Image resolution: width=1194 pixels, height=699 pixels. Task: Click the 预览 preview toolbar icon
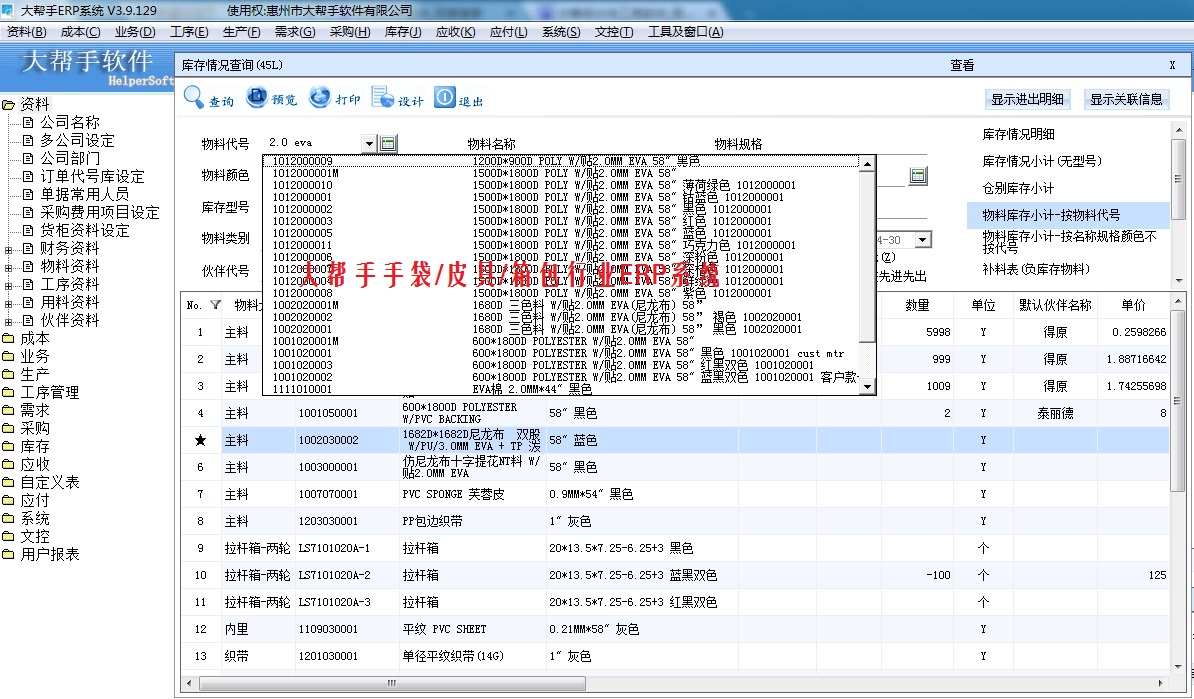click(x=257, y=97)
